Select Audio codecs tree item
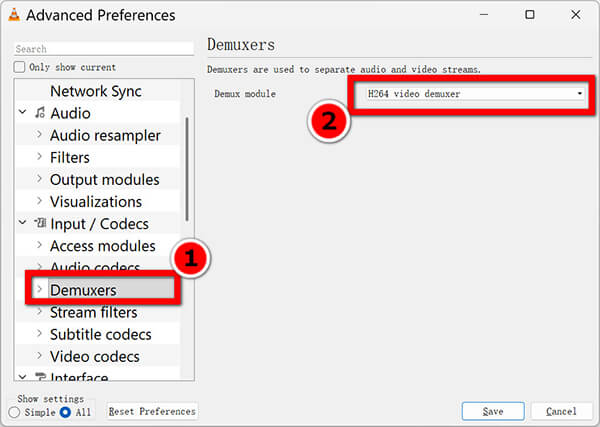The height and width of the screenshot is (427, 600). [x=95, y=266]
